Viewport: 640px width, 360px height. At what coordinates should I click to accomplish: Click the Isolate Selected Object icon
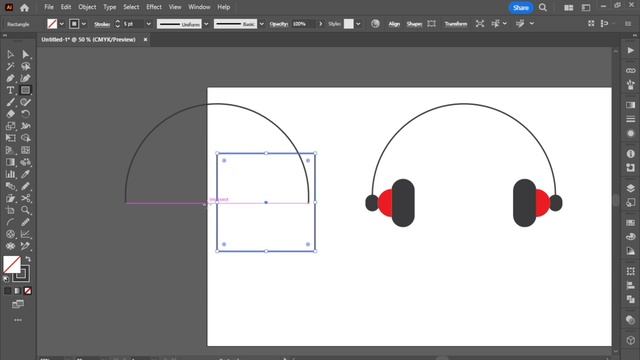[x=480, y=24]
